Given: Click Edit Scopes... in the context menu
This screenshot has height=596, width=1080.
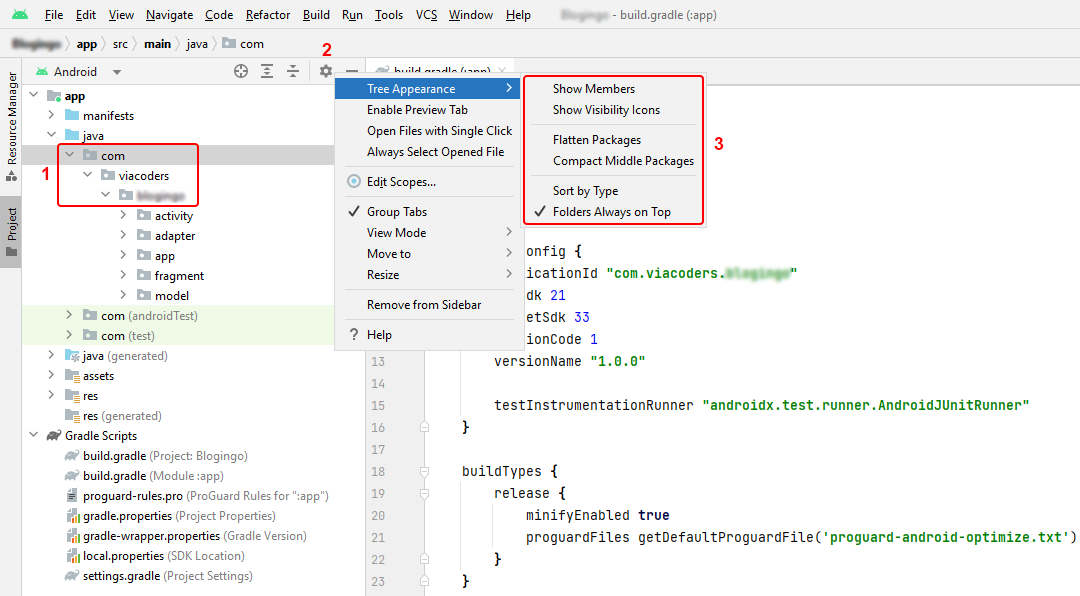Looking at the screenshot, I should [x=401, y=182].
